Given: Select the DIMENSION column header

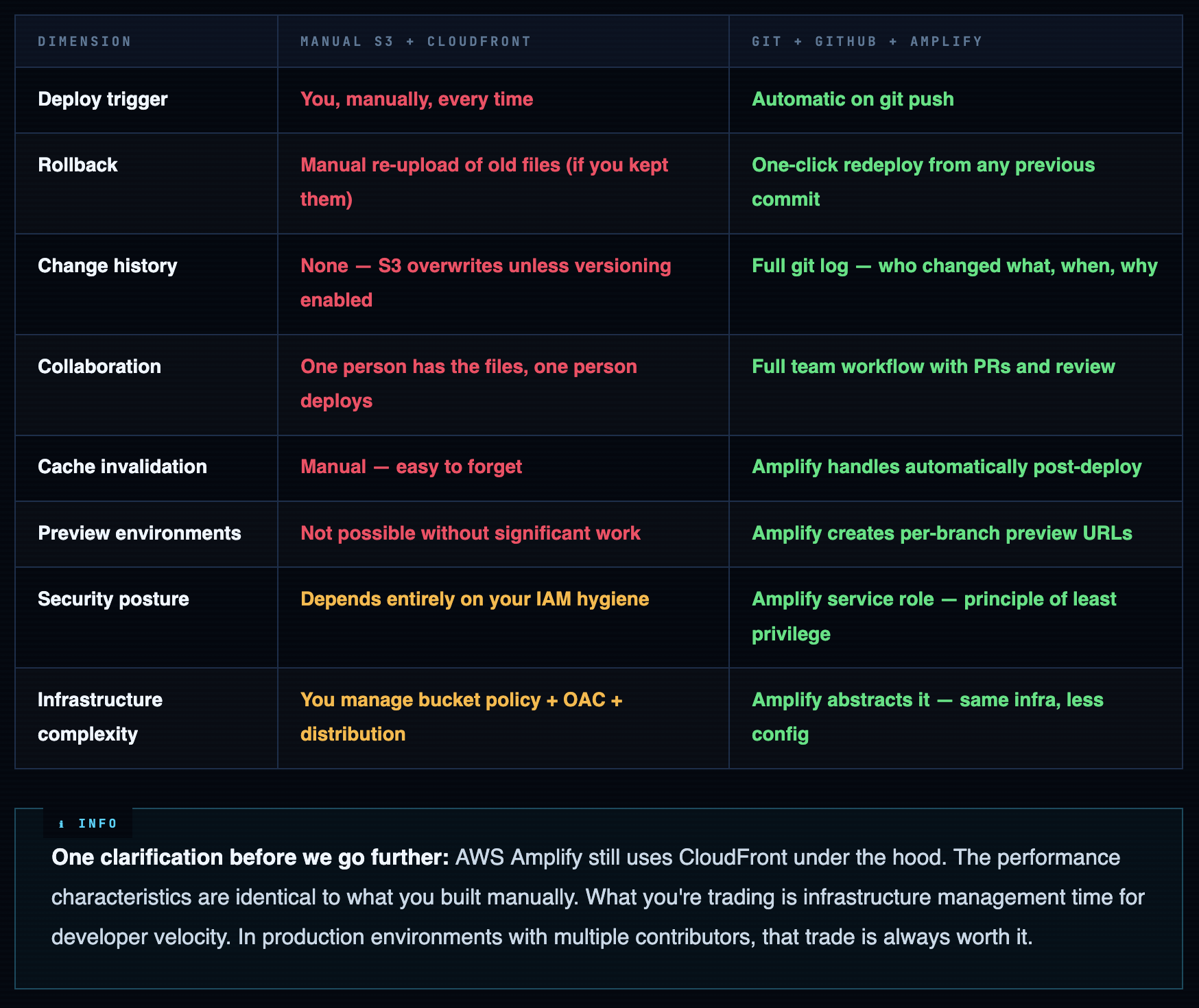Looking at the screenshot, I should (x=84, y=41).
